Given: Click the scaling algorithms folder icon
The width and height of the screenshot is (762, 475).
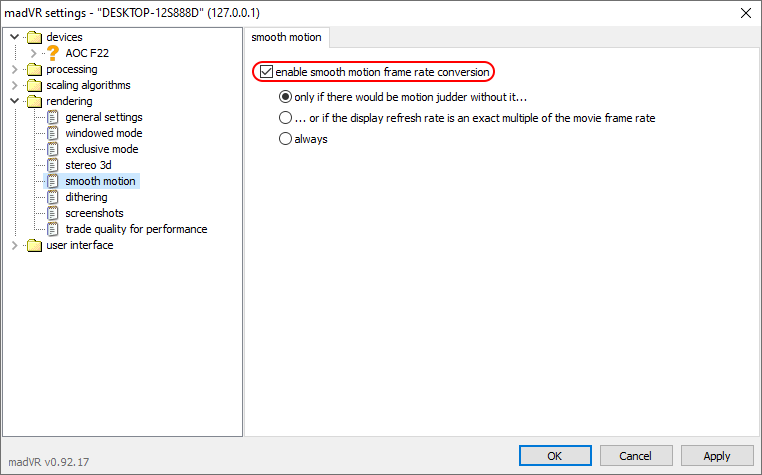Looking at the screenshot, I should point(35,85).
